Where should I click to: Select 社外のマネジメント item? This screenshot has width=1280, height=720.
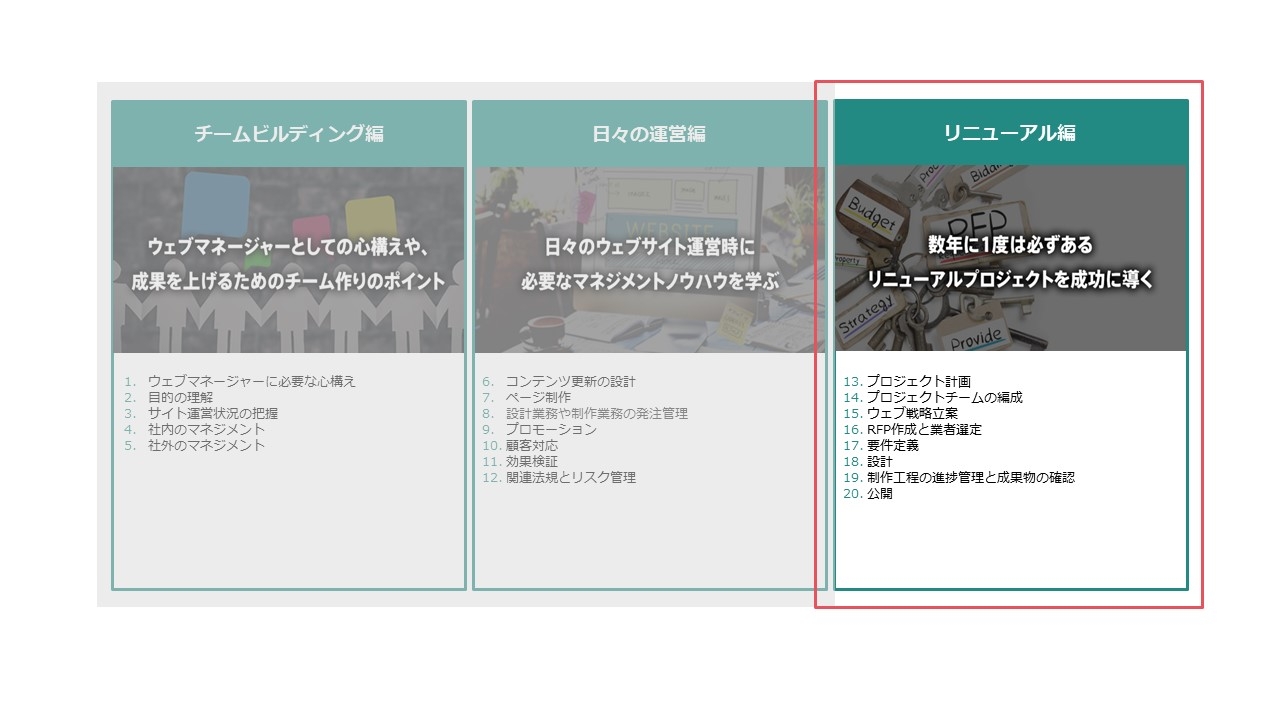point(206,445)
